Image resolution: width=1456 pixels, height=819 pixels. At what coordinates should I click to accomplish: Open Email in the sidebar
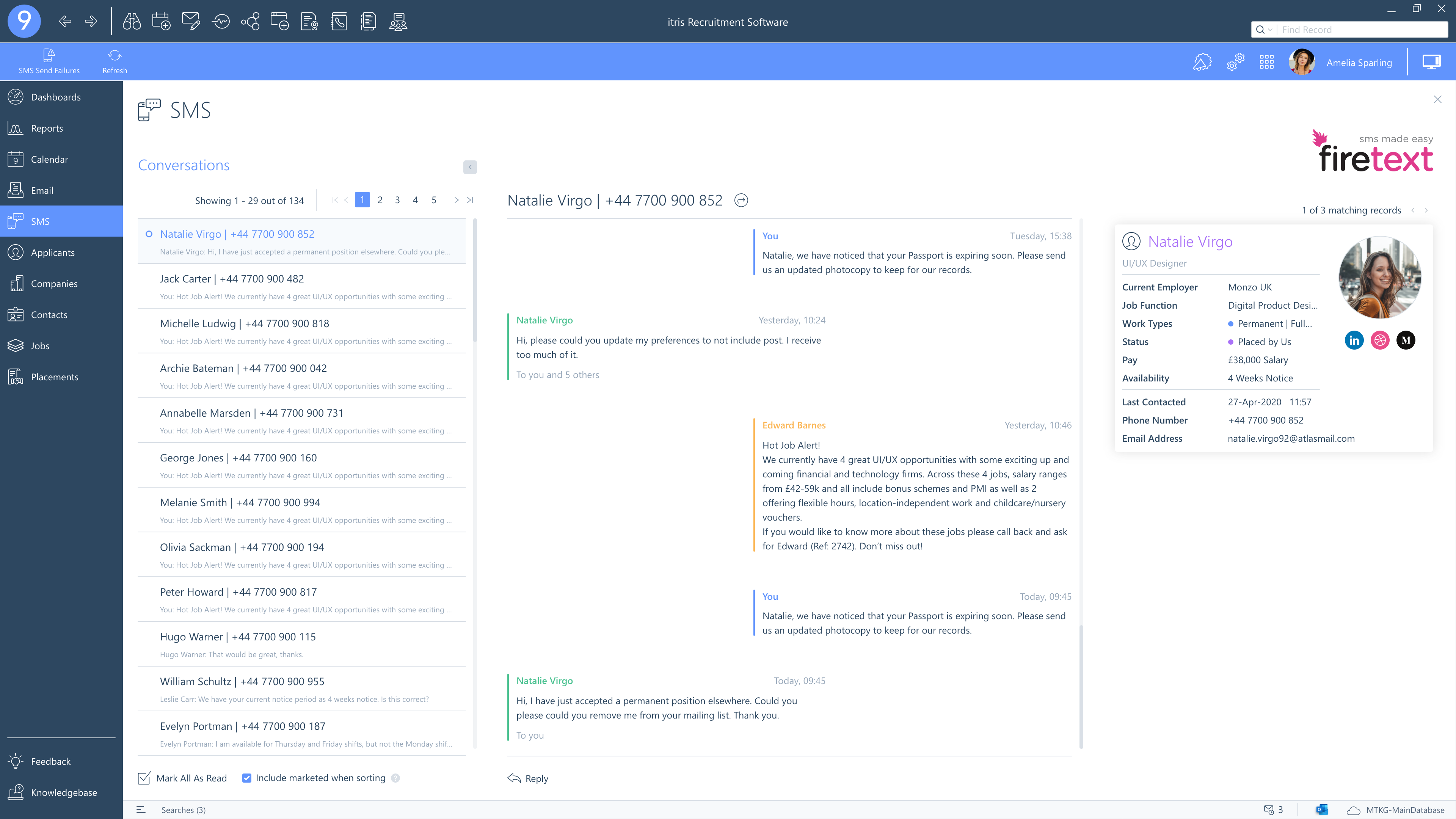click(61, 190)
